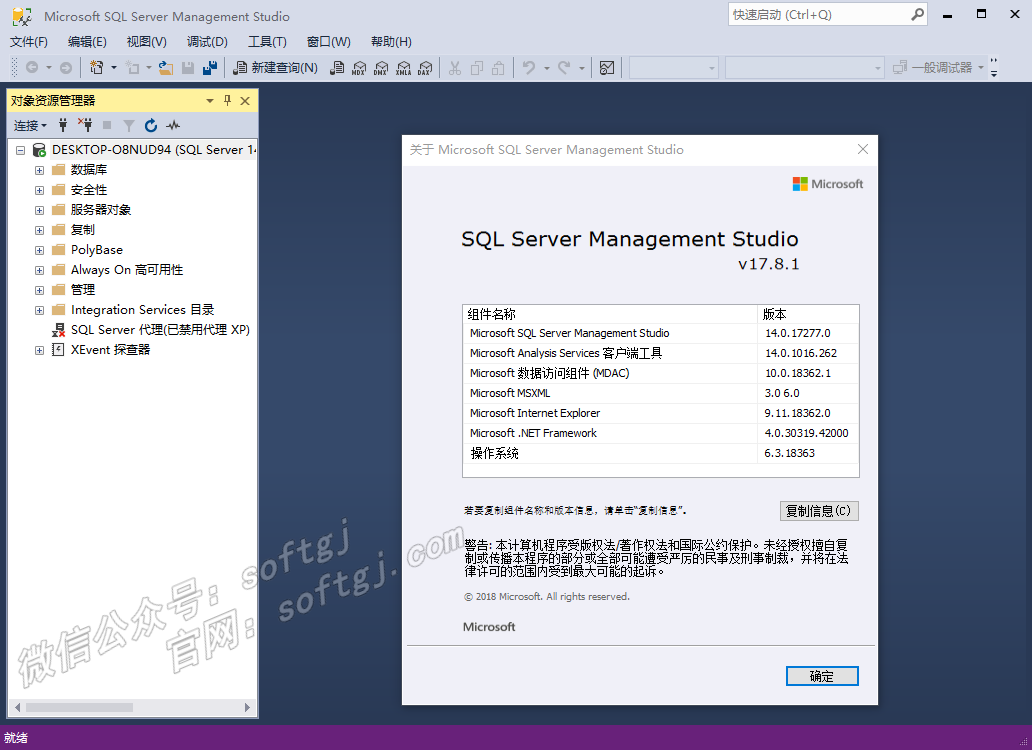Image resolution: width=1032 pixels, height=750 pixels.
Task: Click the Database Engine Query icon
Action: (336, 67)
